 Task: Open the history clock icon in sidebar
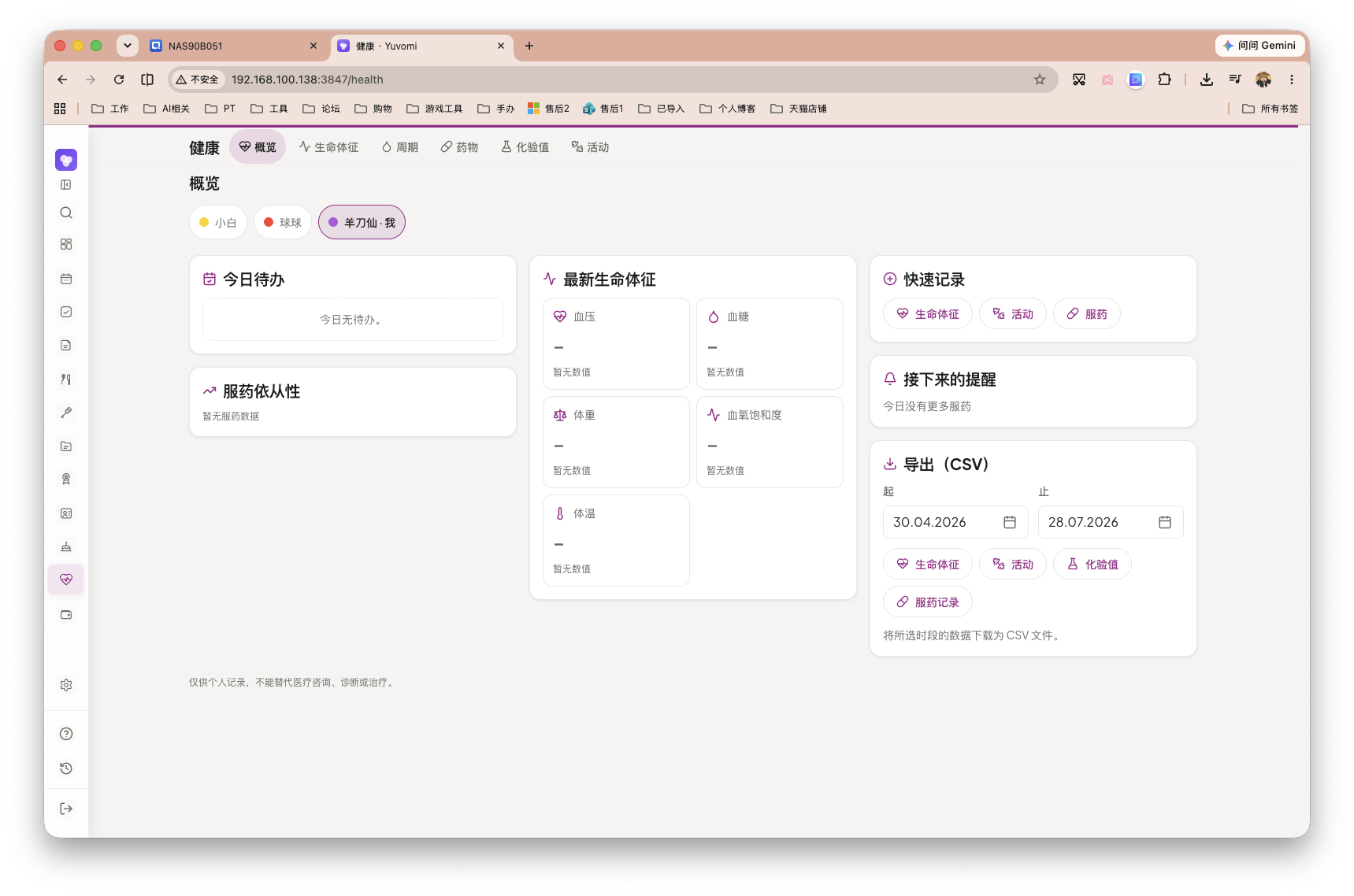pos(66,768)
